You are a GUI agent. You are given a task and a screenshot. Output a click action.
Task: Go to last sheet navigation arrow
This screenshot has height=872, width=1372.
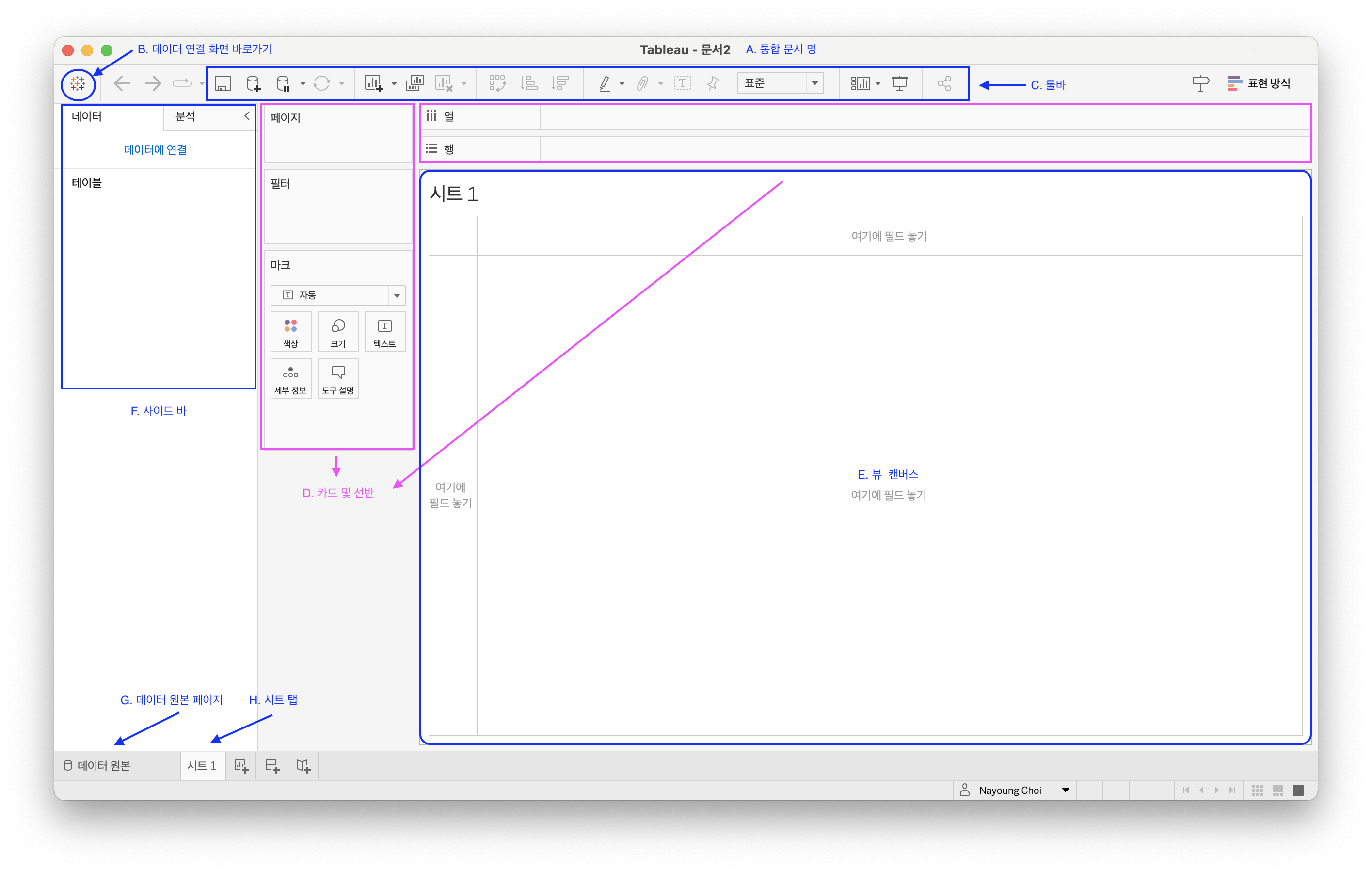(1232, 790)
